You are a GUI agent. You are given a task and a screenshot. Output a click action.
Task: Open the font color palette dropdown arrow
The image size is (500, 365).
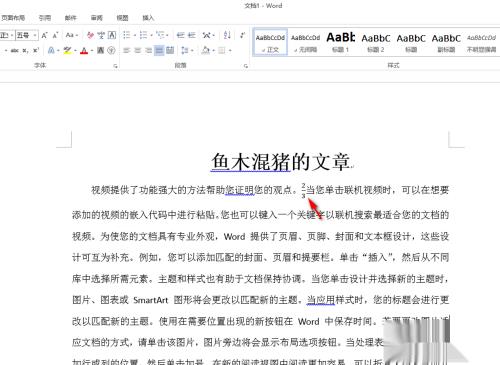click(x=92, y=51)
